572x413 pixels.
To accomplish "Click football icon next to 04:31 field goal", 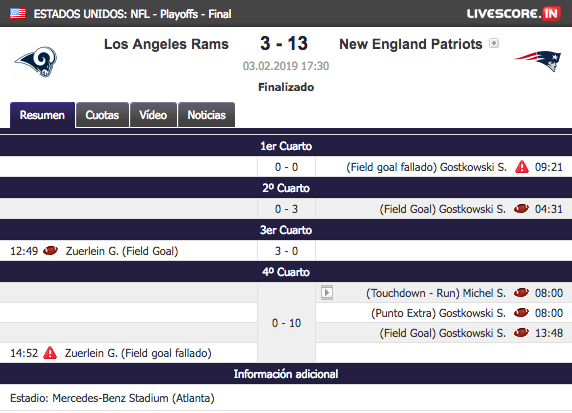I will pos(521,209).
